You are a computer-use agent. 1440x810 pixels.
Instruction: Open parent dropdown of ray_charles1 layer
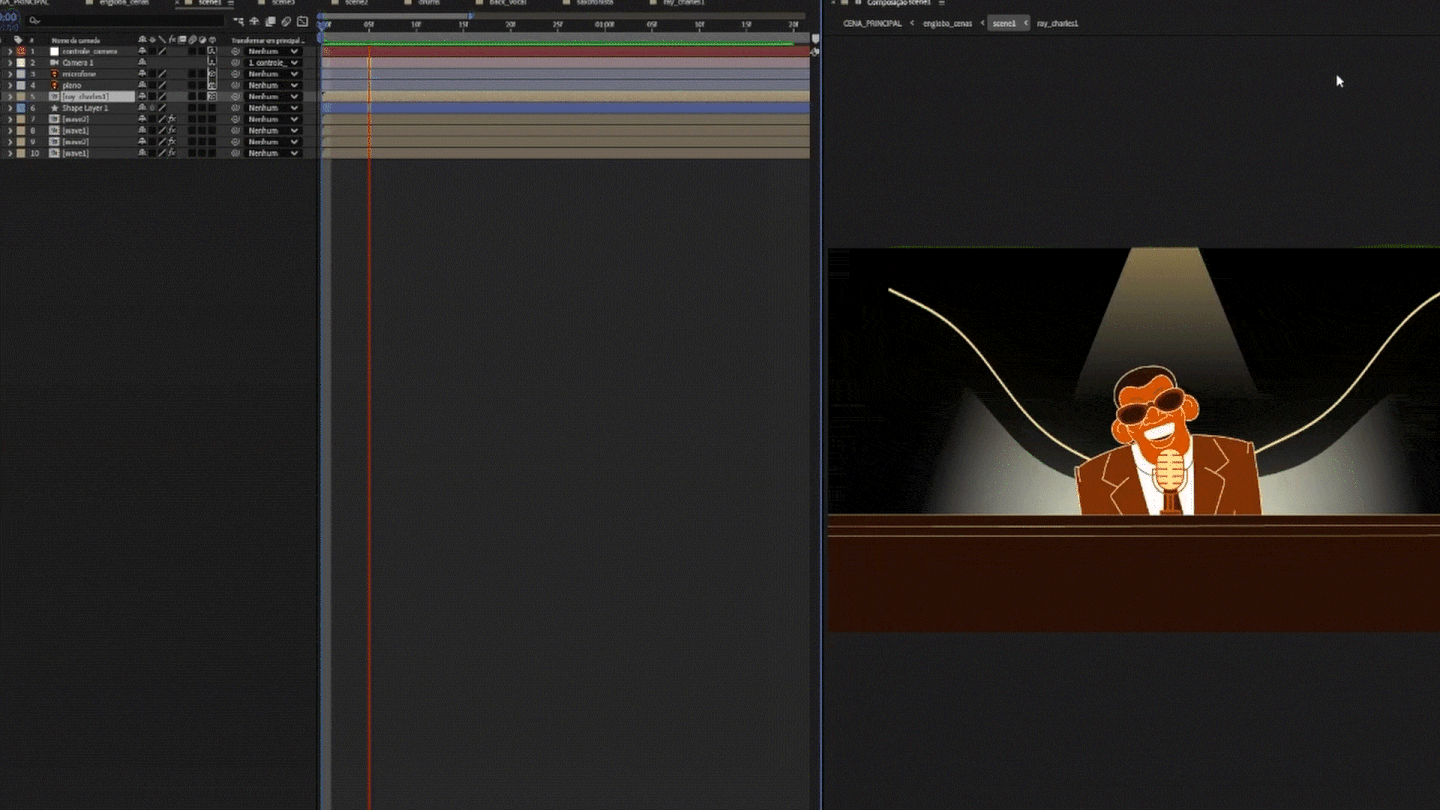click(x=273, y=97)
